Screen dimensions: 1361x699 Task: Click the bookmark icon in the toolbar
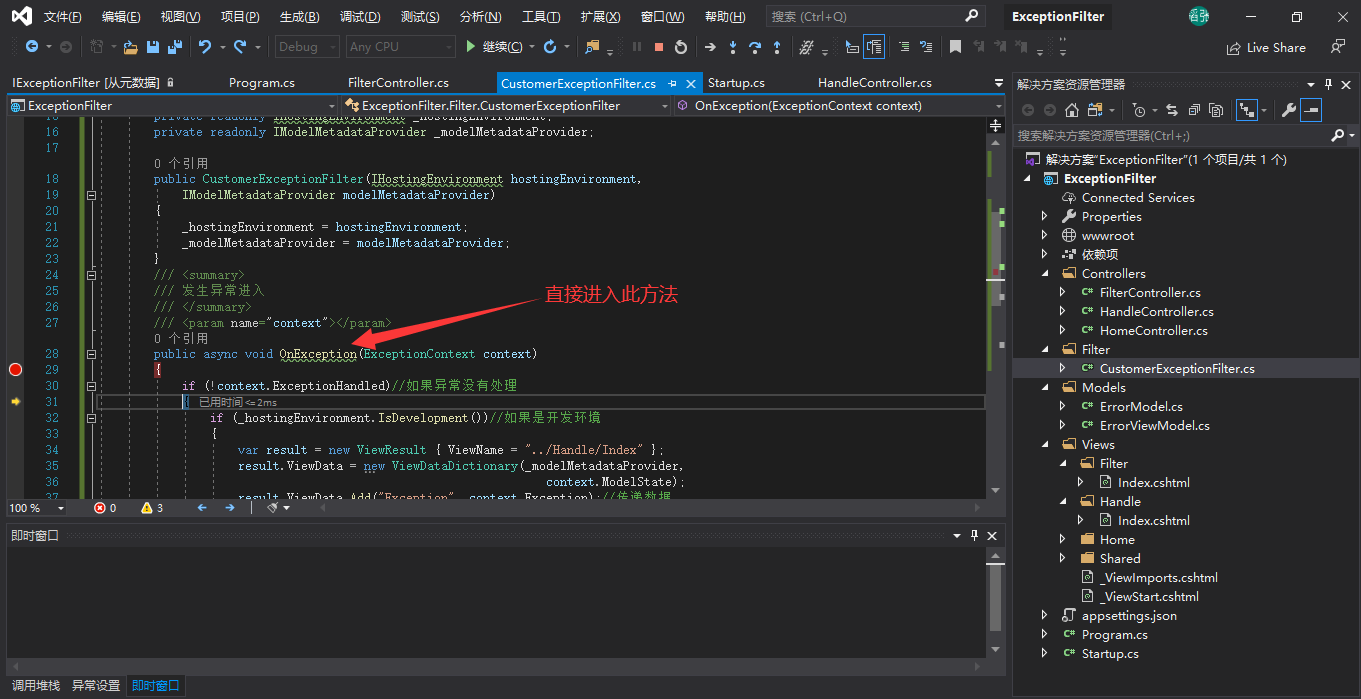click(x=956, y=47)
